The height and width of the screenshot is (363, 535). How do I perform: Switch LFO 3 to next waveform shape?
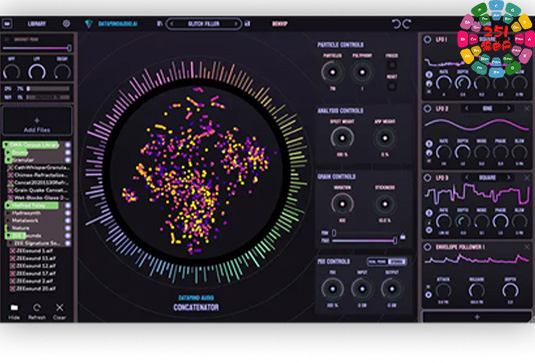click(x=509, y=177)
